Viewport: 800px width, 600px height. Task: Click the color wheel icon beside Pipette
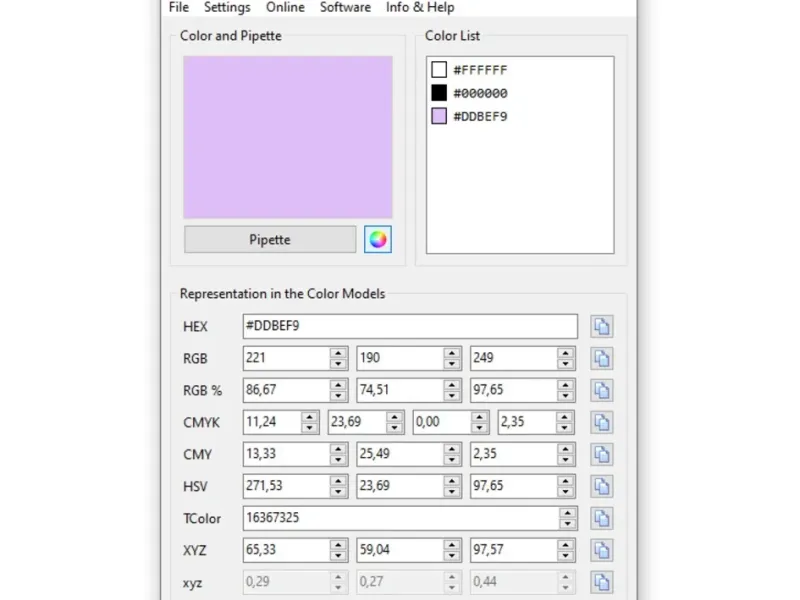377,239
